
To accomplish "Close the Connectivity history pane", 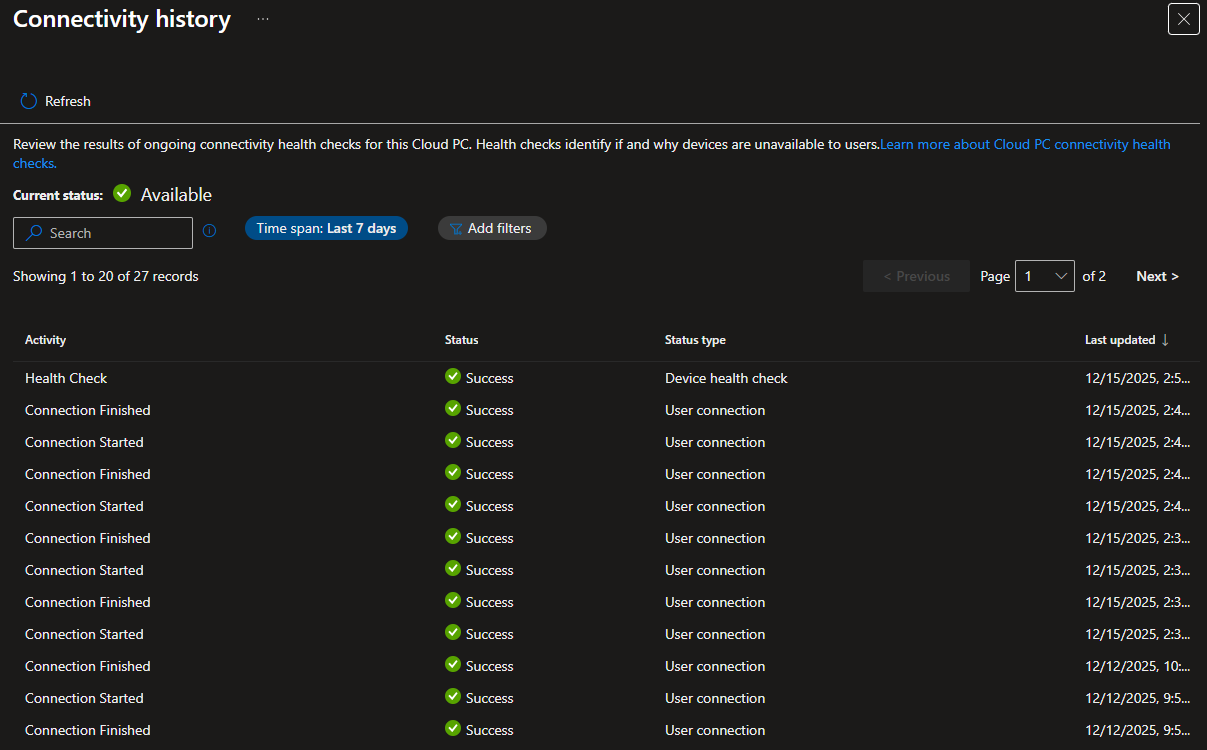I will pos(1183,19).
